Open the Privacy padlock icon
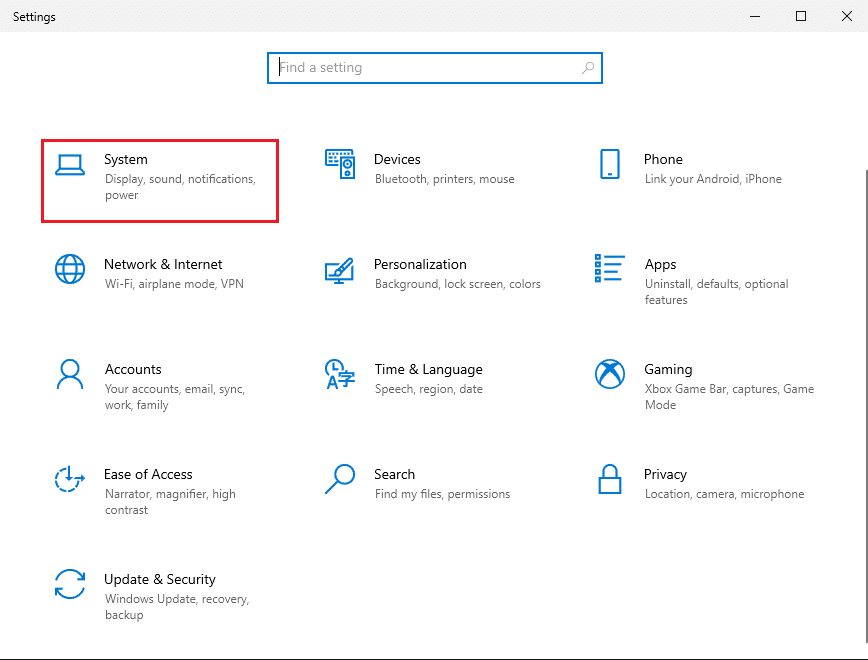This screenshot has width=868, height=660. pos(610,479)
